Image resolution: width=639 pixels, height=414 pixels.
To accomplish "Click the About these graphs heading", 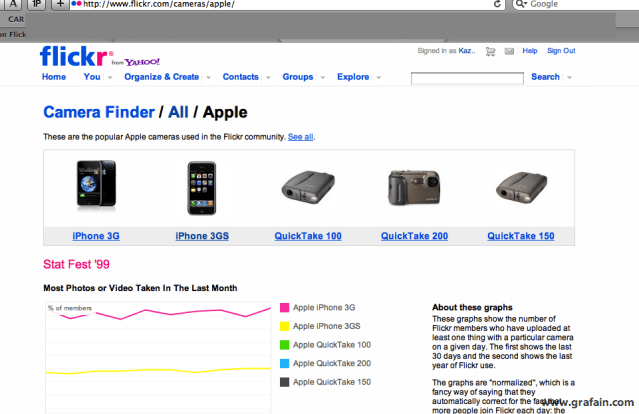I will click(x=472, y=307).
